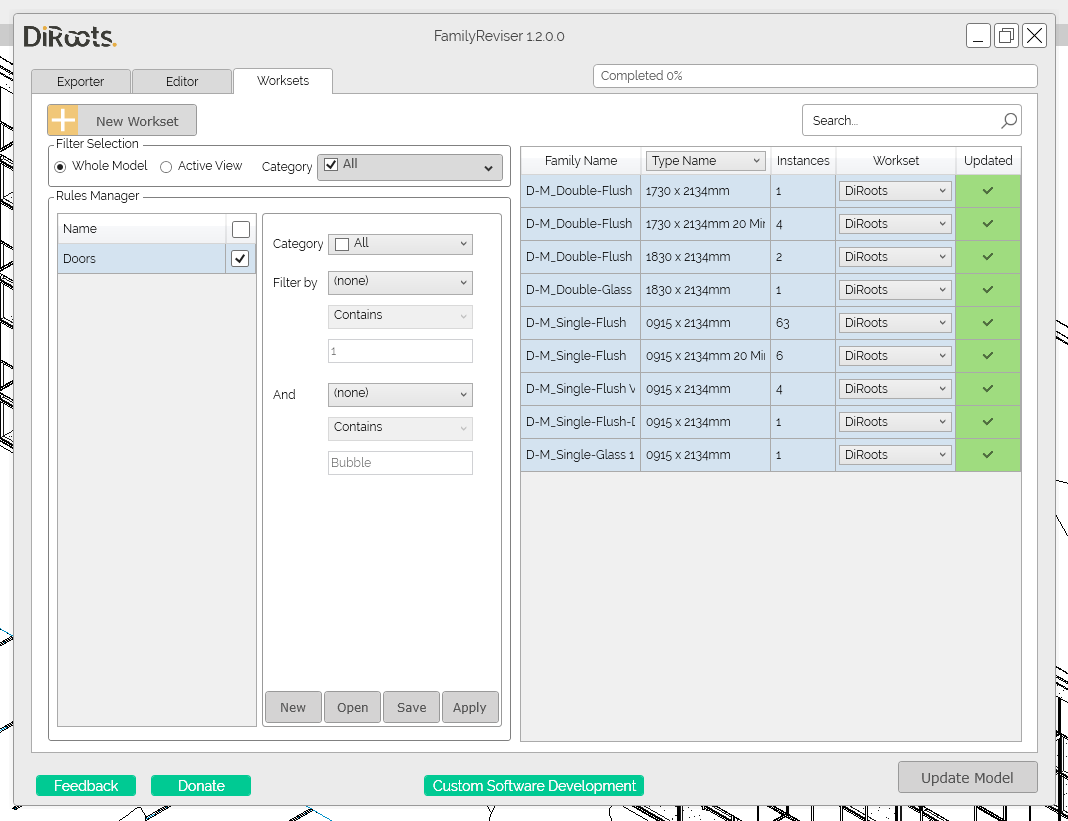Screen dimensions: 1068x821
Task: Maximize the FamilyReviser window
Action: [1006, 35]
